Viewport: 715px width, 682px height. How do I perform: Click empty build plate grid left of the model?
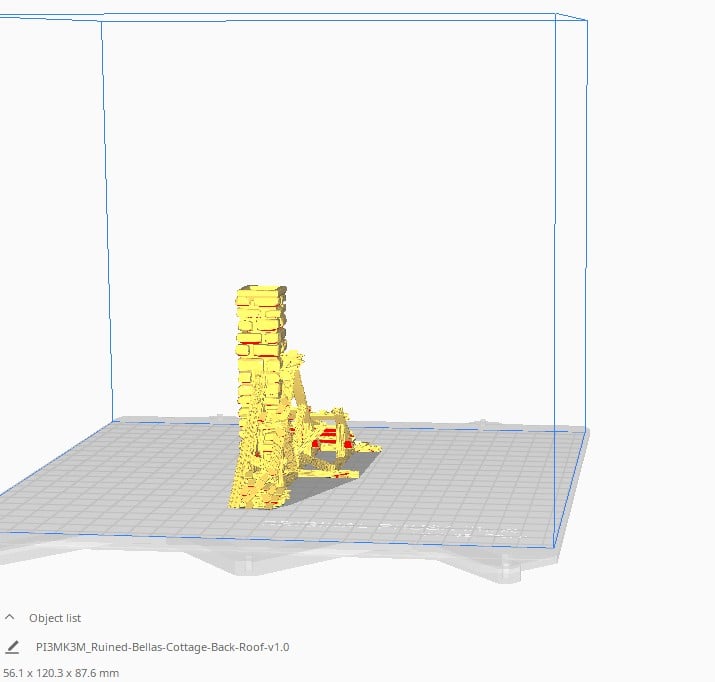pos(130,470)
